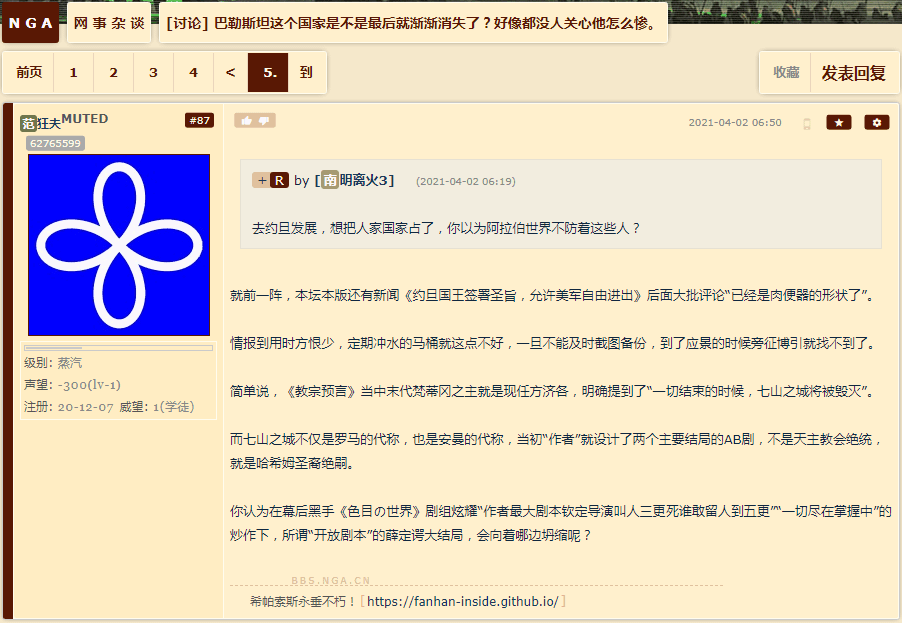
Task: Click the star favorite icon on the post
Action: coord(839,123)
